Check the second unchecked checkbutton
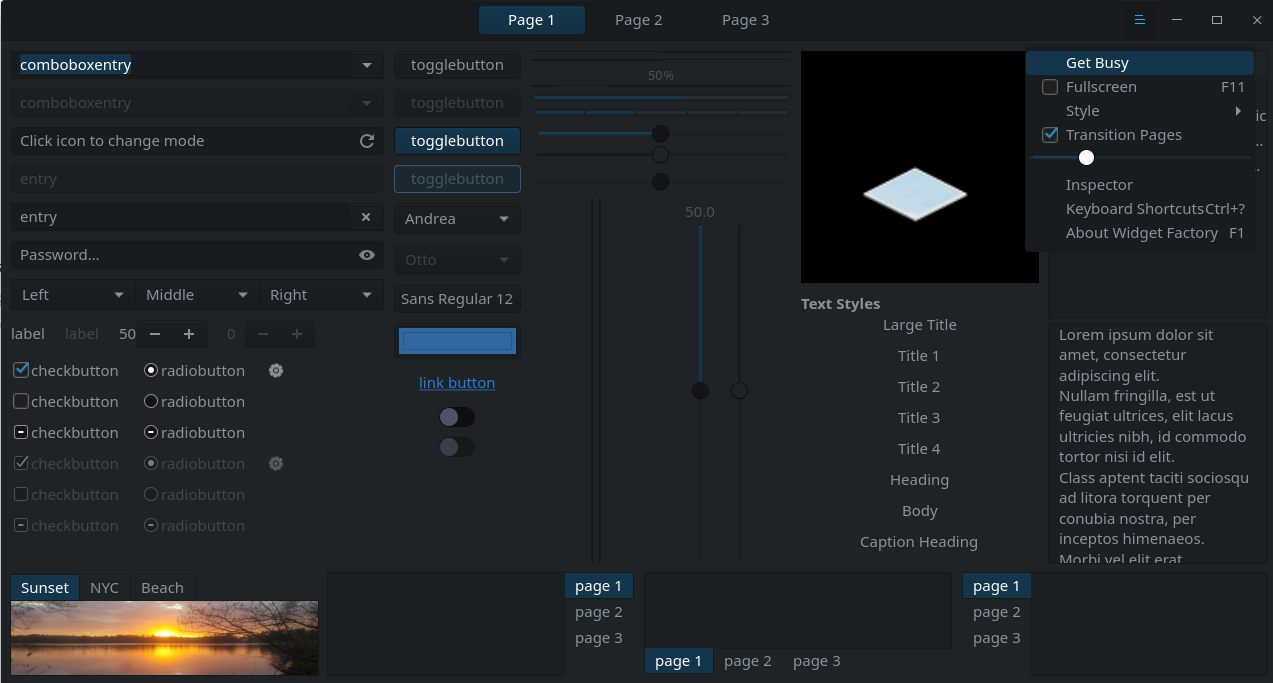This screenshot has height=683, width=1273. click(20, 402)
